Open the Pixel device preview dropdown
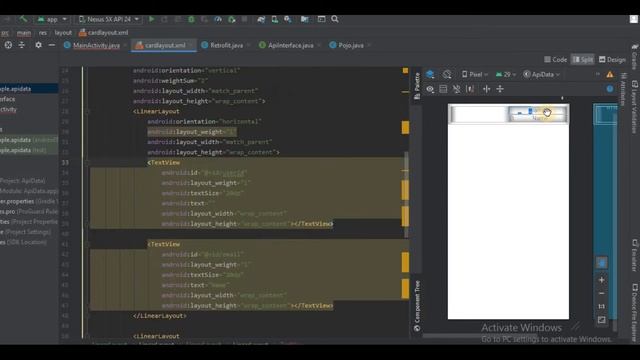The height and width of the screenshot is (360, 640). coord(475,74)
